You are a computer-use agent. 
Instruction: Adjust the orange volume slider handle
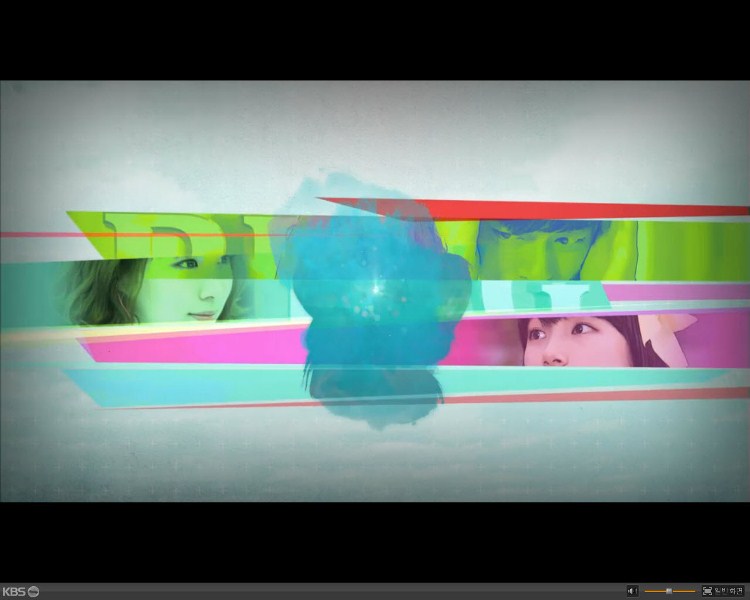tap(669, 591)
